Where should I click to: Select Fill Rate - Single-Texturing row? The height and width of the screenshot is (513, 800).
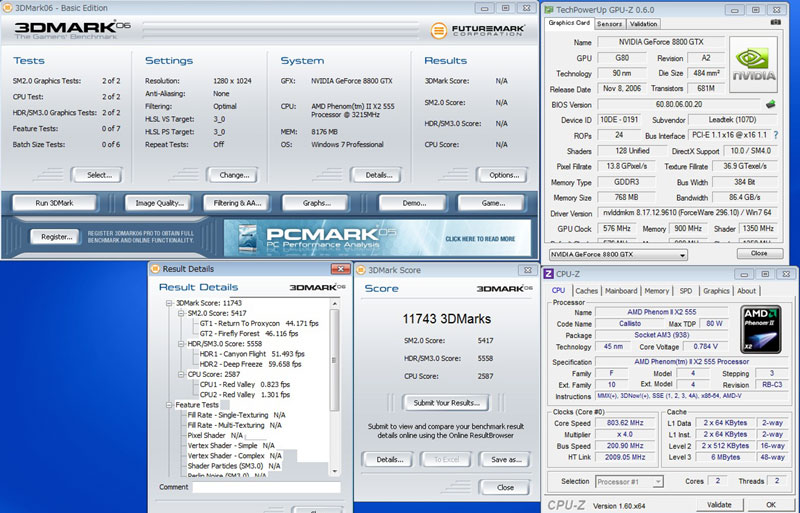236,416
